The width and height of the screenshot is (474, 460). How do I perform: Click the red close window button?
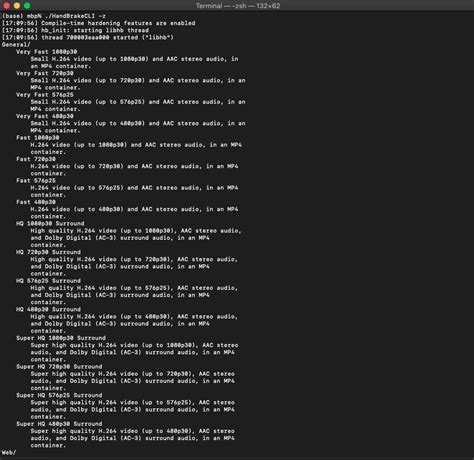tap(6, 6)
